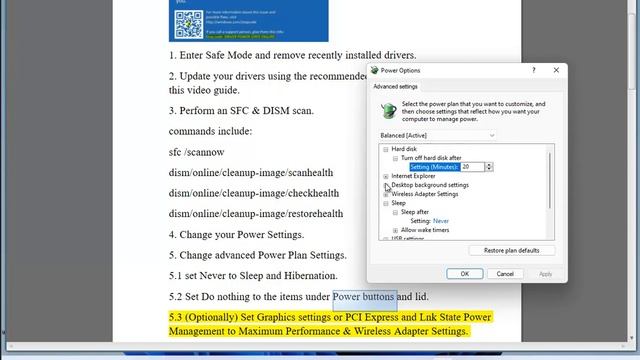The image size is (640, 360).
Task: Close the Power Options dialog
Action: pyautogui.click(x=556, y=70)
